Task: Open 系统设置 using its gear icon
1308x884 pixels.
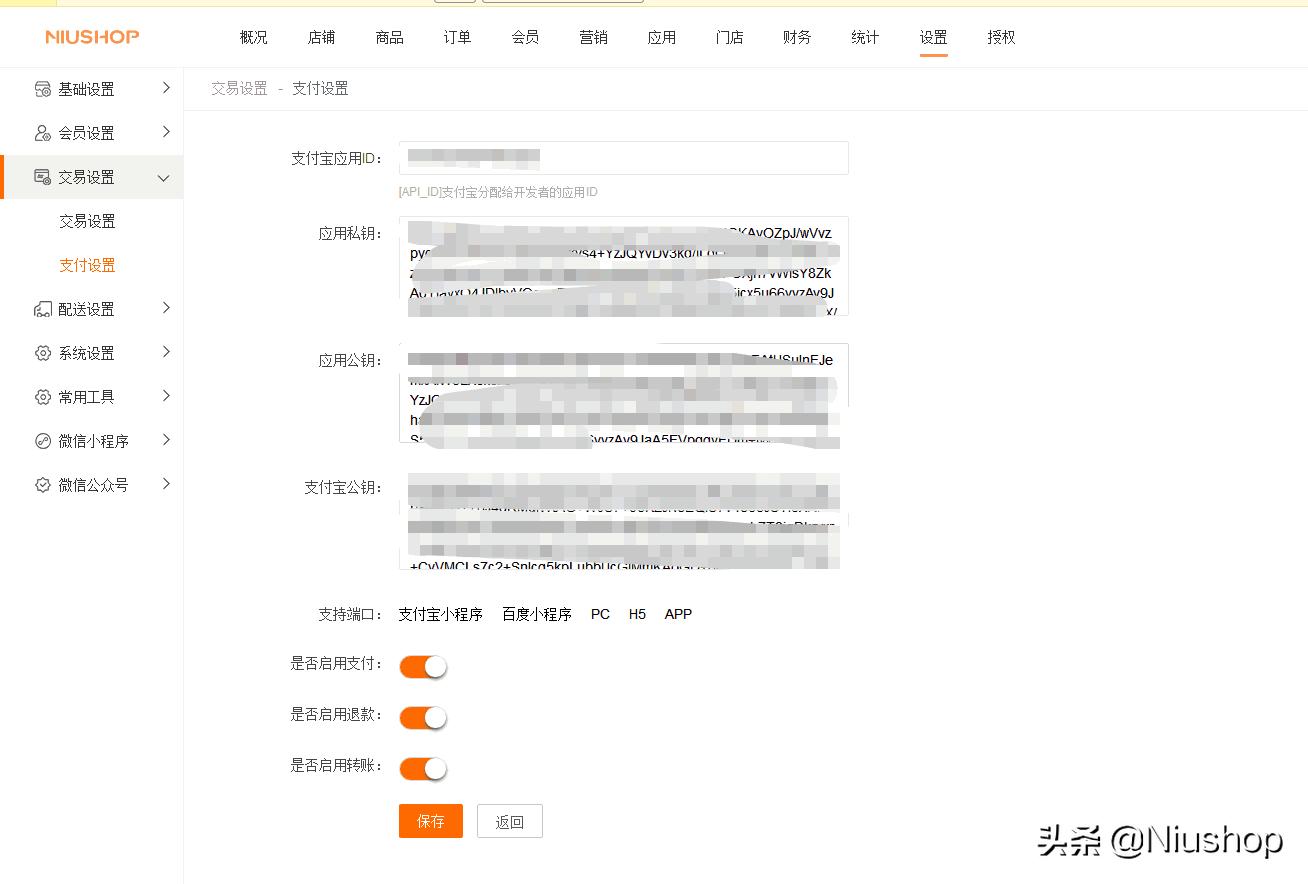Action: pos(42,352)
